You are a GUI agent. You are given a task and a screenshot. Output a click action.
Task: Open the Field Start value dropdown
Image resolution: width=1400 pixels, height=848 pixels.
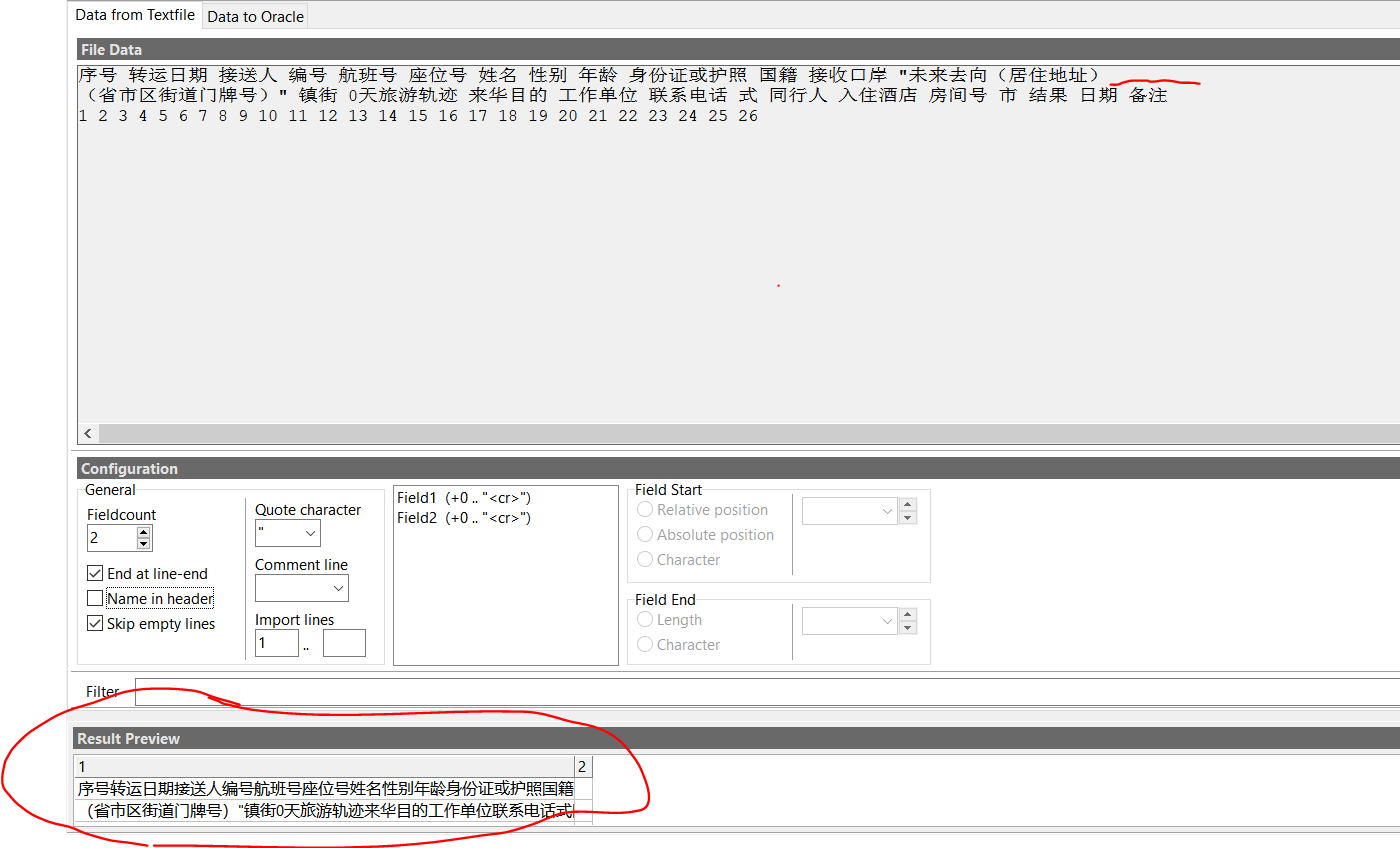tap(887, 511)
